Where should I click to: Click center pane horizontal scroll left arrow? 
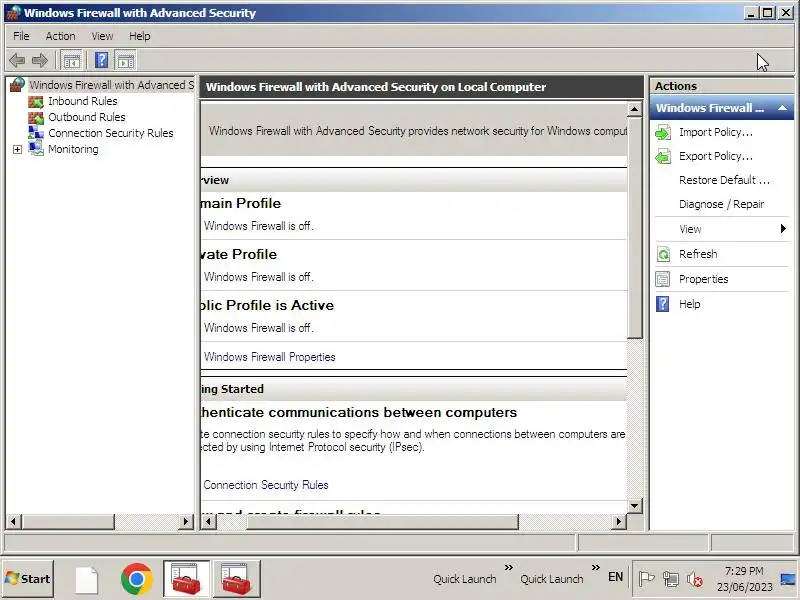(208, 521)
